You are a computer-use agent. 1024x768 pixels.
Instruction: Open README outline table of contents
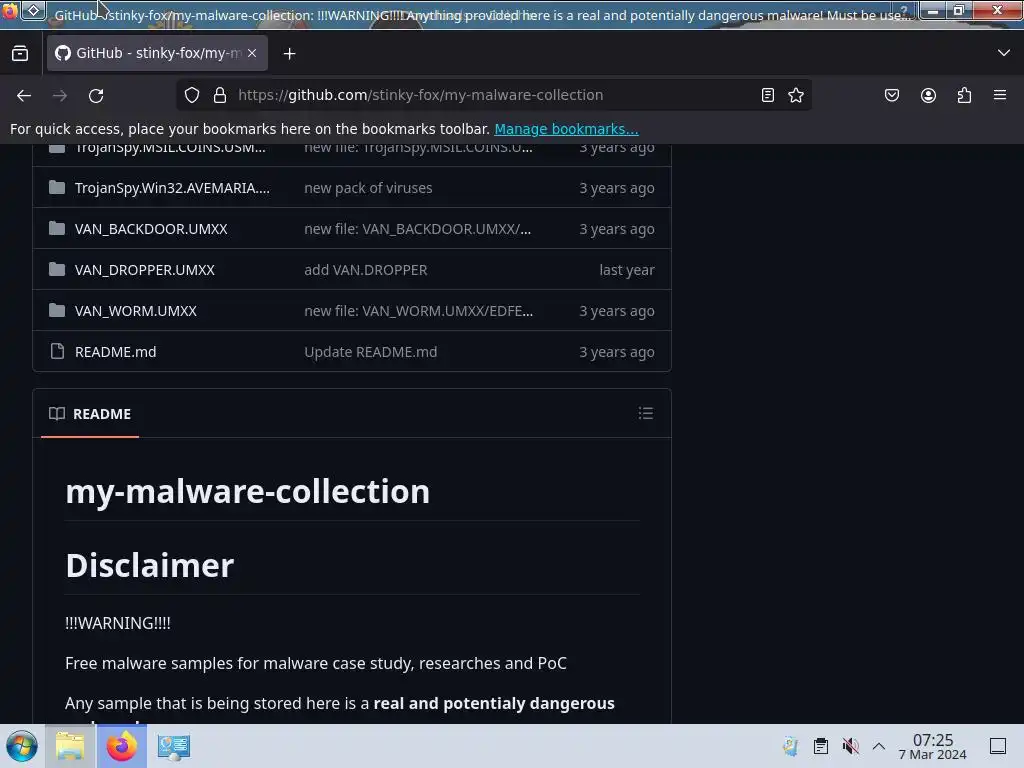646,413
